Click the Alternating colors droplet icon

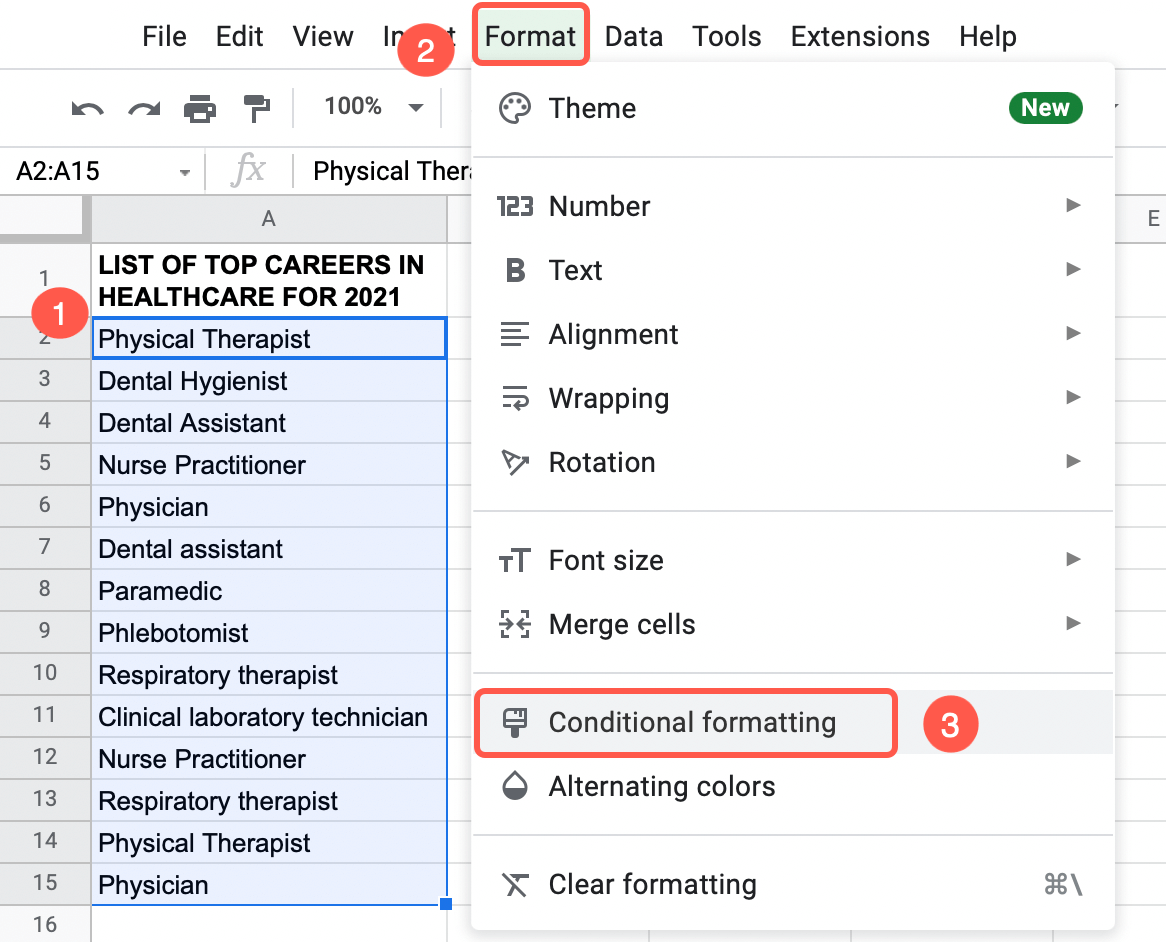(x=513, y=787)
